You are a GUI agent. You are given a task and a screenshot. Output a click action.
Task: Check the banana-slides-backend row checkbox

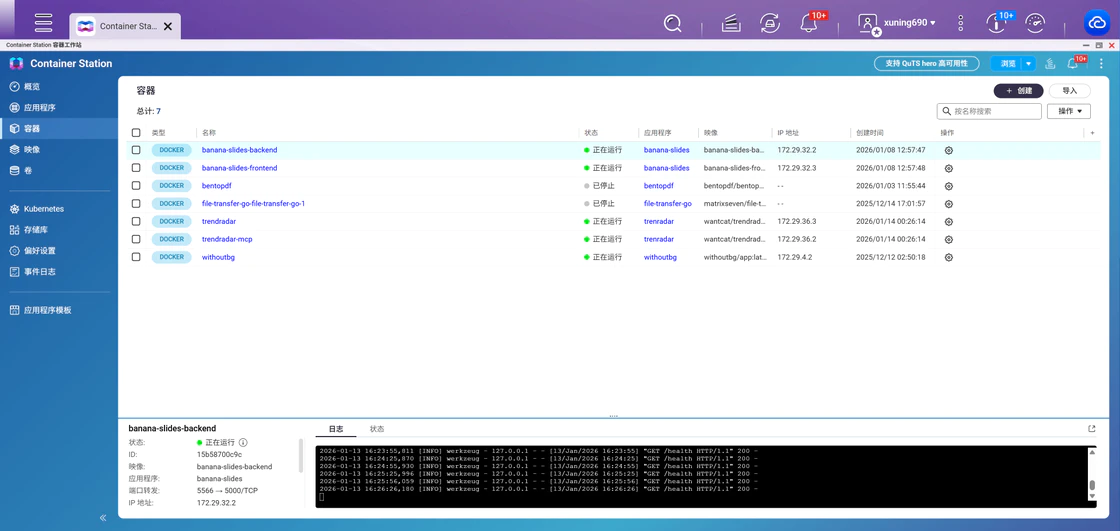click(136, 150)
